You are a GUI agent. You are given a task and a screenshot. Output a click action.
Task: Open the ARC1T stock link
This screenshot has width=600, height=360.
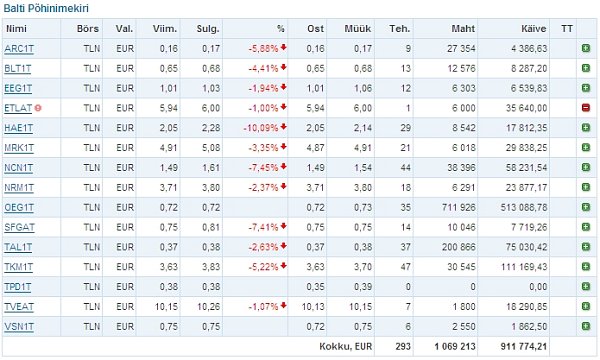(19, 49)
